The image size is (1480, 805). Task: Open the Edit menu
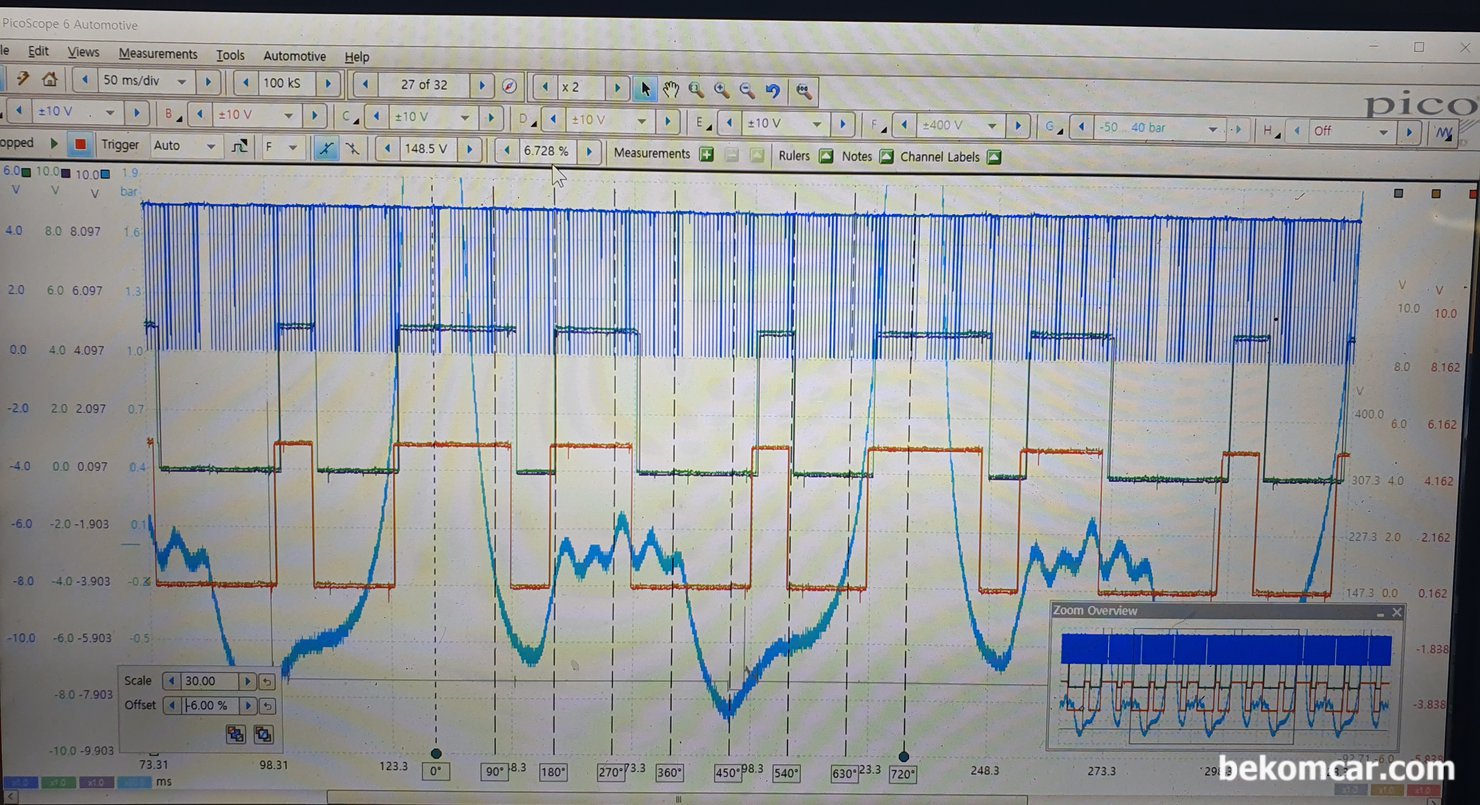tap(38, 51)
